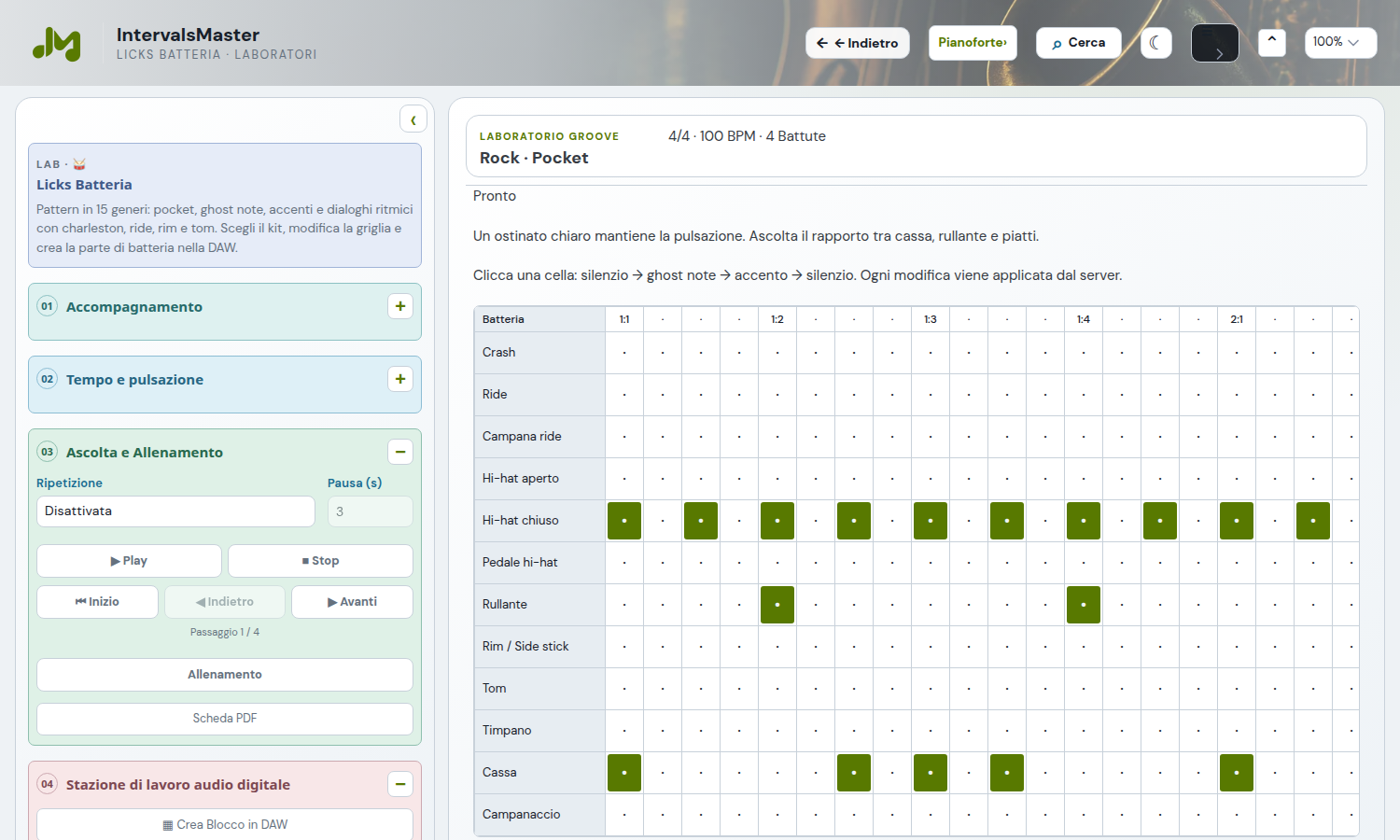Stop playback with the Stop button
The image size is (1400, 840).
[x=320, y=561]
